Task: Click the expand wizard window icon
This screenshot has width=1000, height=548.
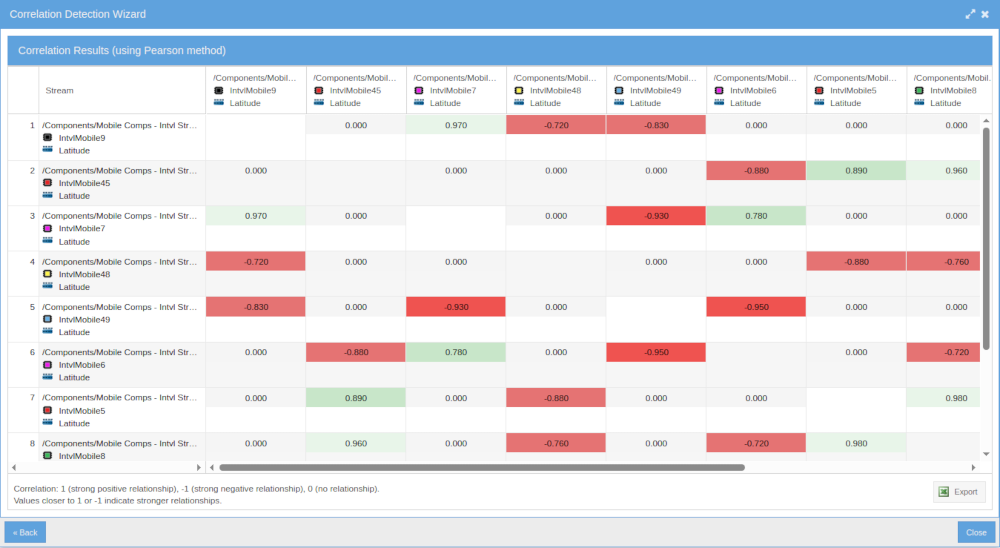Action: pos(969,14)
